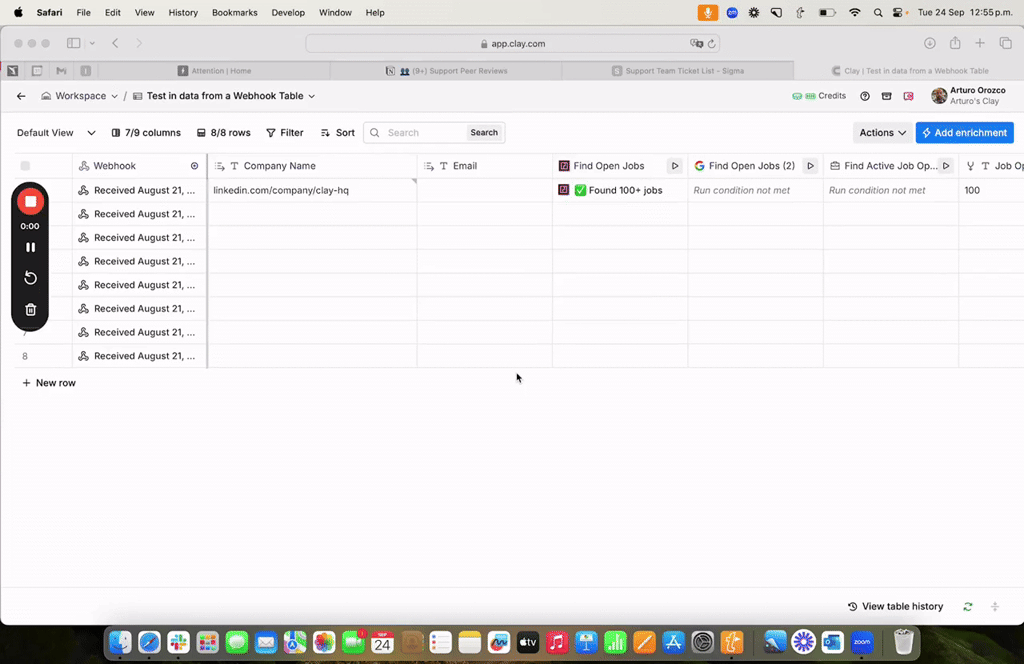
Task: Refresh the table via green sync icon
Action: (967, 607)
